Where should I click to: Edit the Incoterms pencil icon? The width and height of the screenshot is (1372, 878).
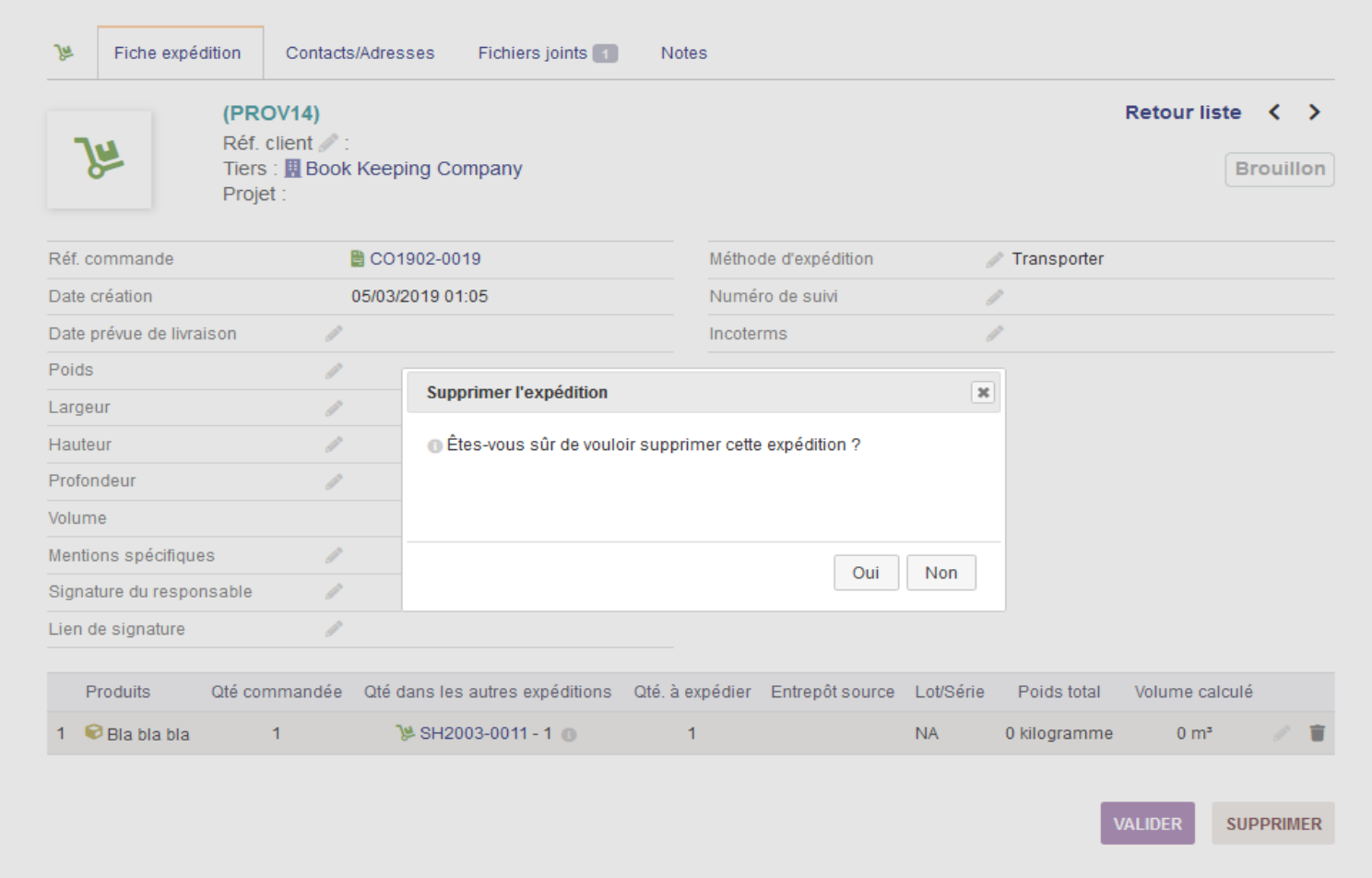point(994,334)
